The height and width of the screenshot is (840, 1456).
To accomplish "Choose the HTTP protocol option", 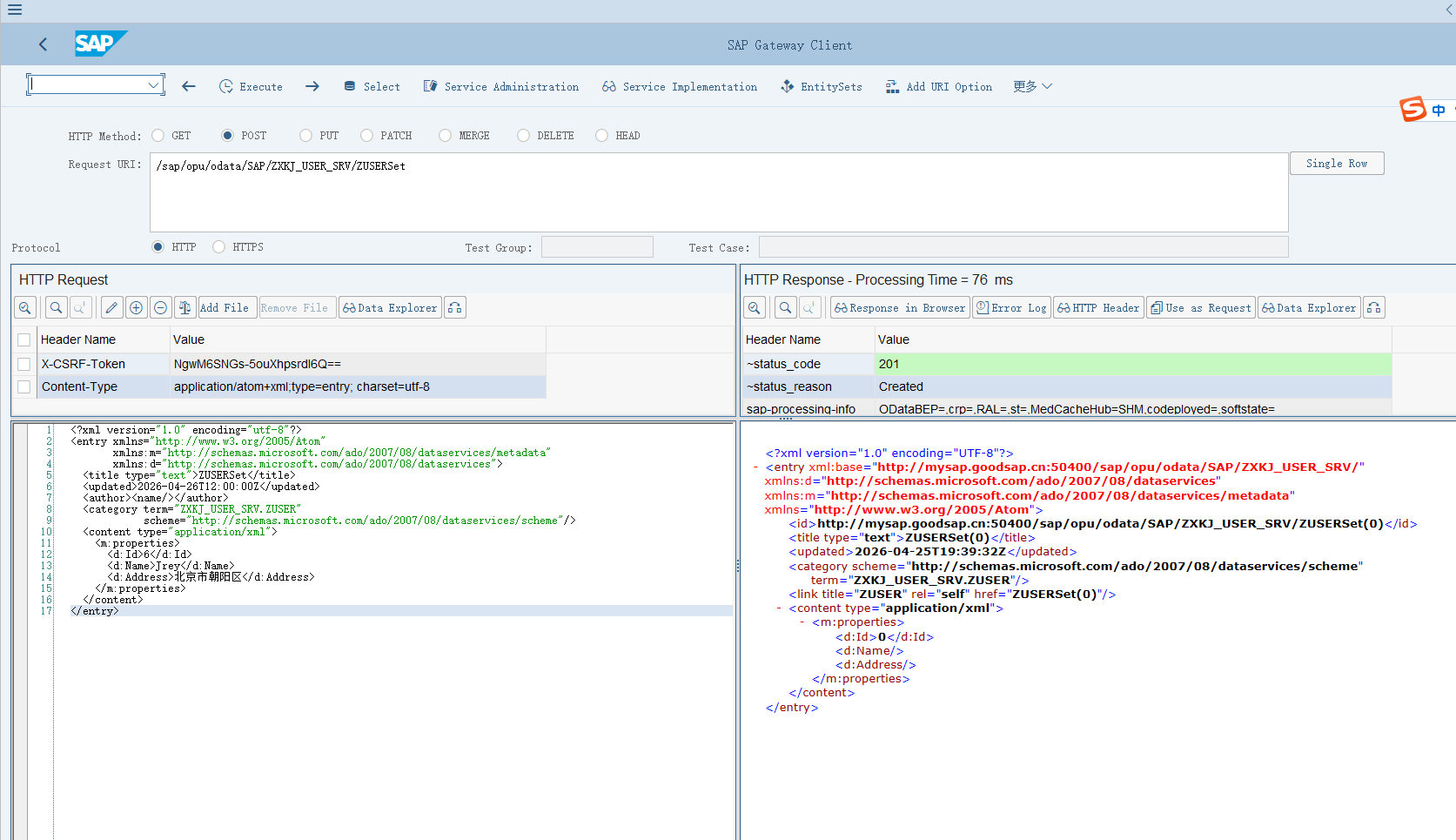I will click(158, 246).
